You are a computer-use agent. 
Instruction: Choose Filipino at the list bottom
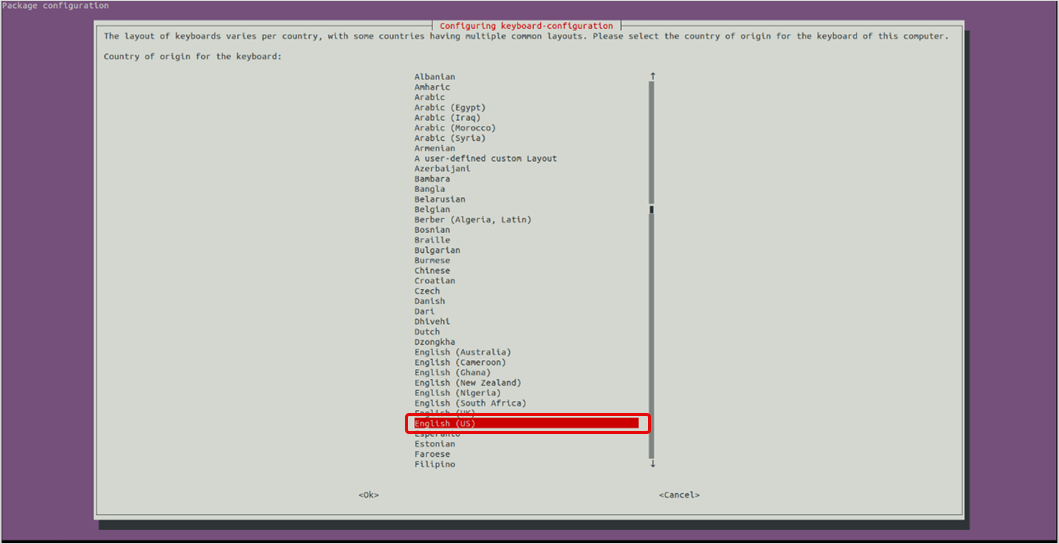[x=435, y=464]
